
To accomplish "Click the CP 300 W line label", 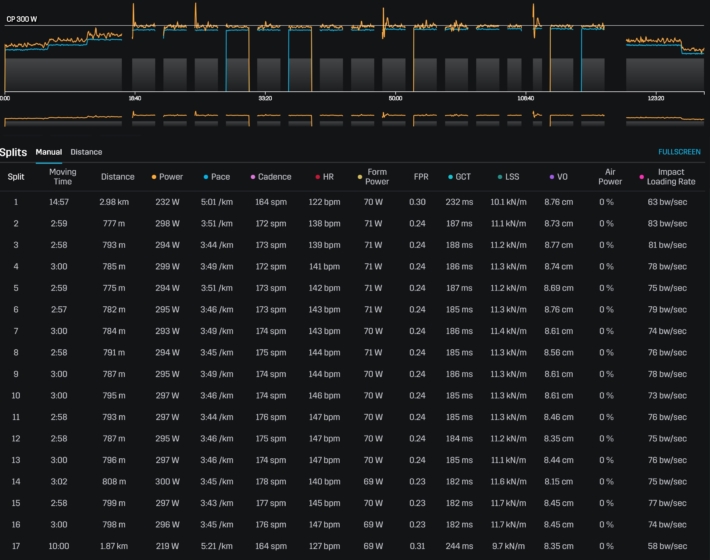I will tap(21, 19).
